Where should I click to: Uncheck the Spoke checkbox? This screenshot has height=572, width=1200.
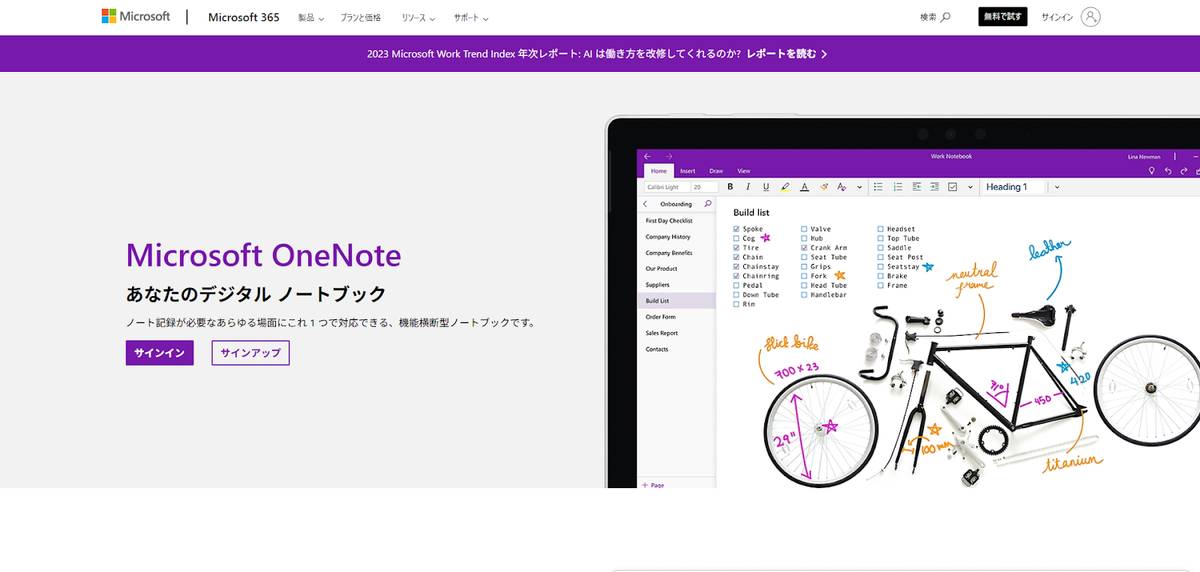[737, 229]
